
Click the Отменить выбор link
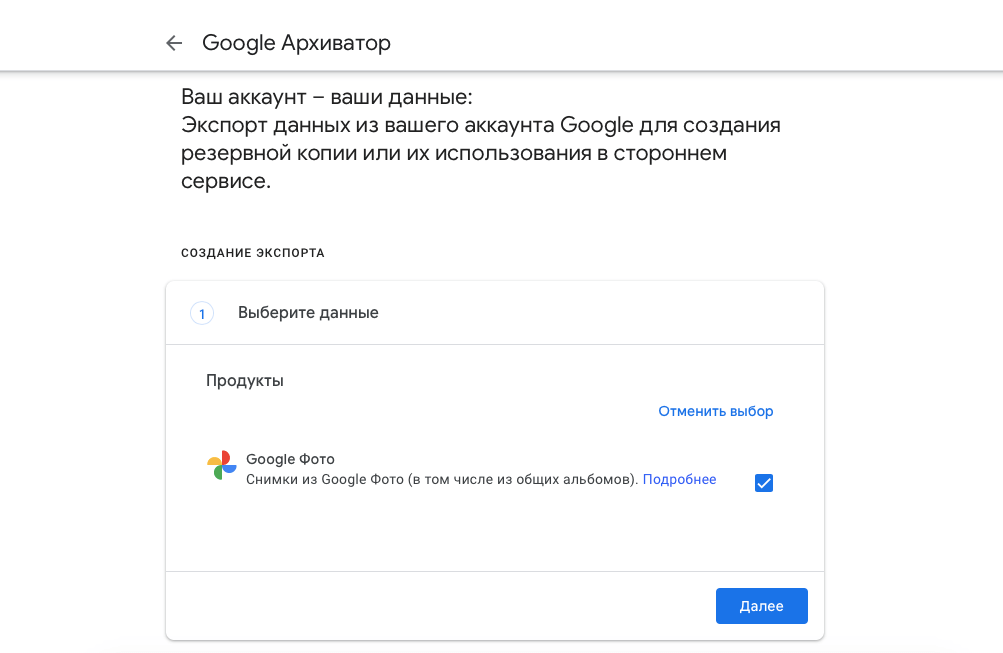tap(715, 411)
